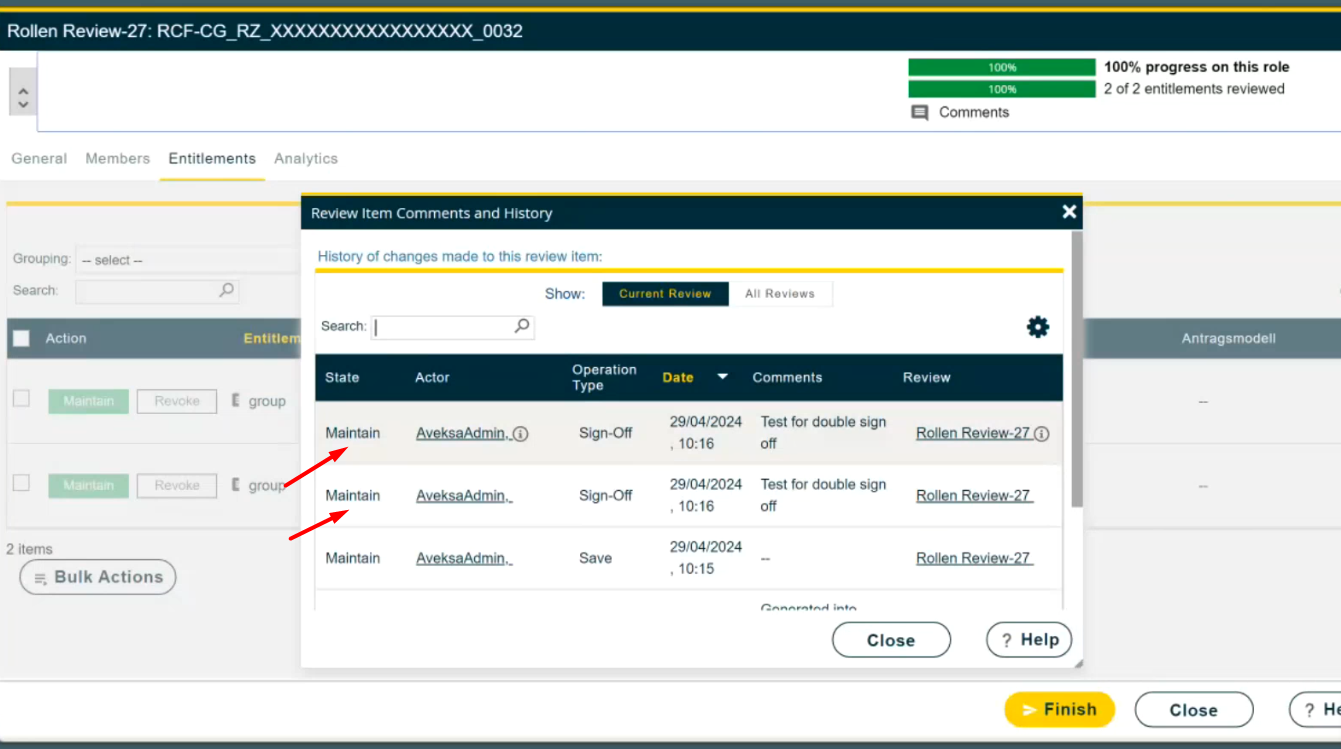Switch to the Members tab
This screenshot has width=1341, height=749.
tap(117, 159)
